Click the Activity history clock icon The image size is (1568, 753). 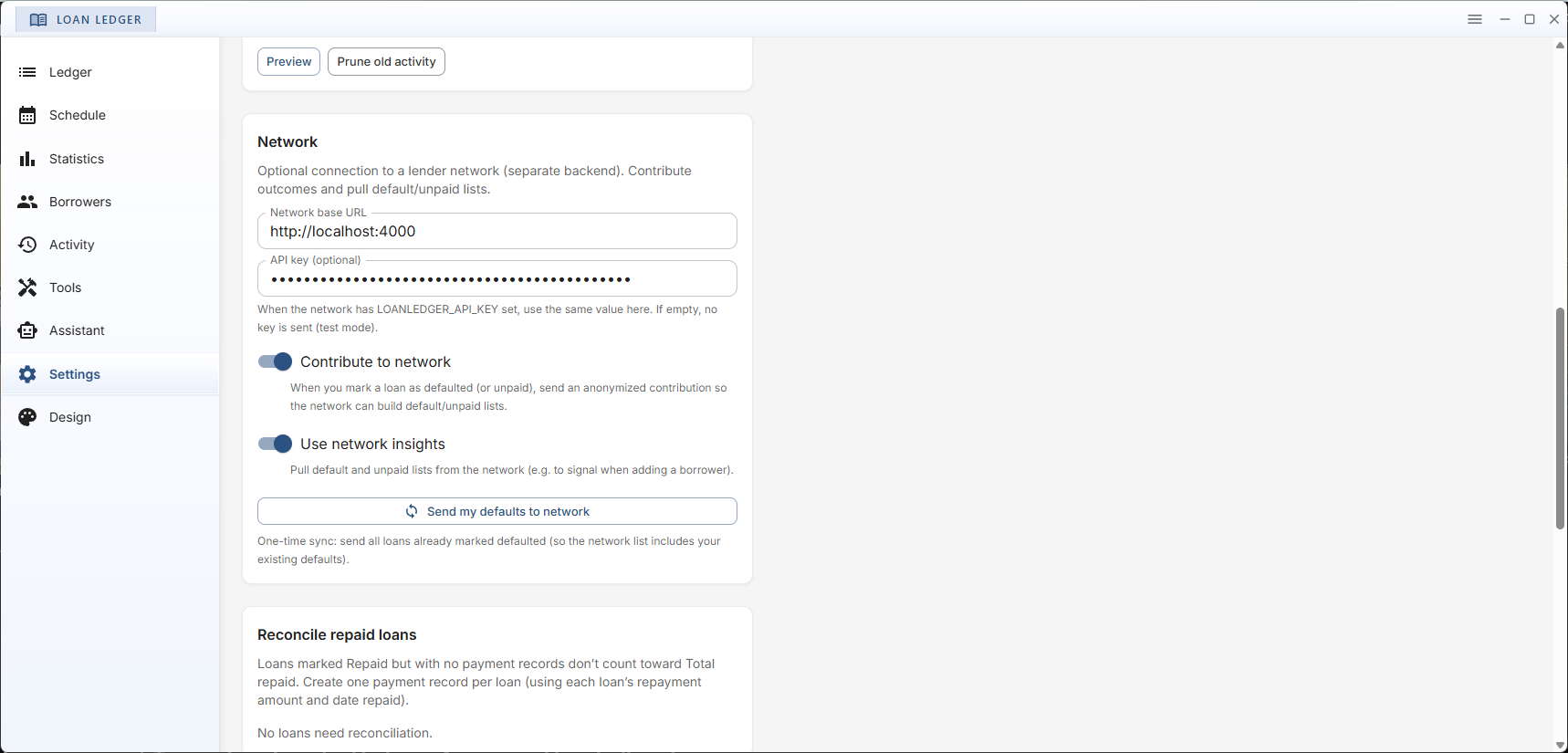point(27,245)
